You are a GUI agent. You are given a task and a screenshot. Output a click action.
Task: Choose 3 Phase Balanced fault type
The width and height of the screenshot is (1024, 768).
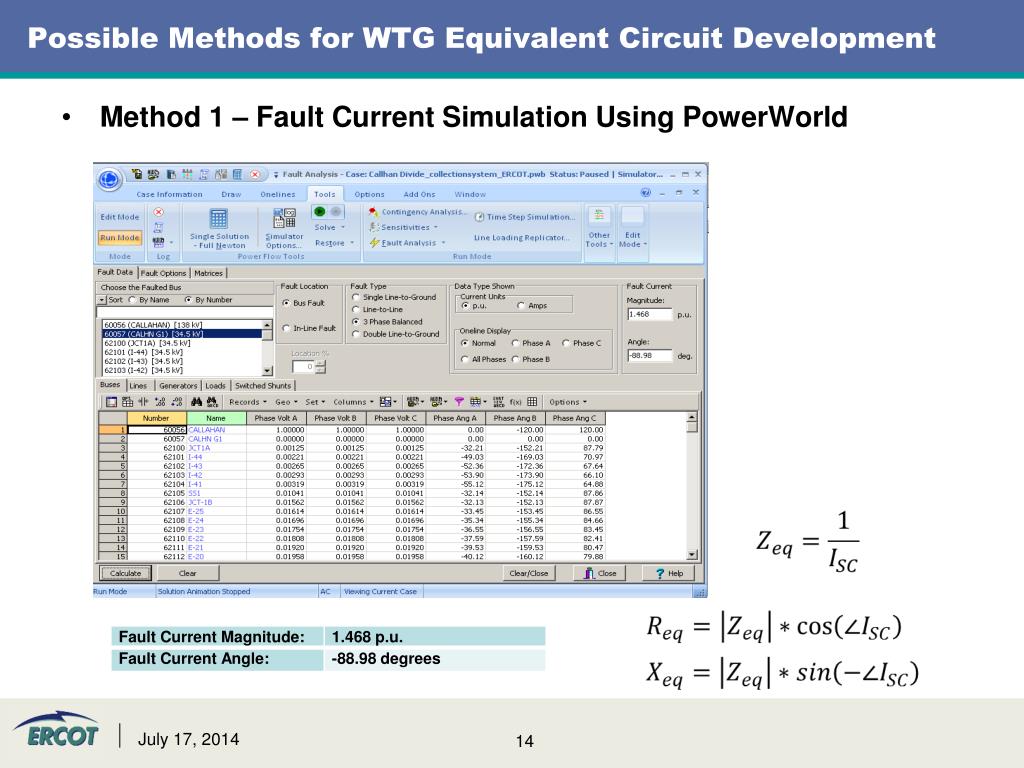(x=356, y=322)
